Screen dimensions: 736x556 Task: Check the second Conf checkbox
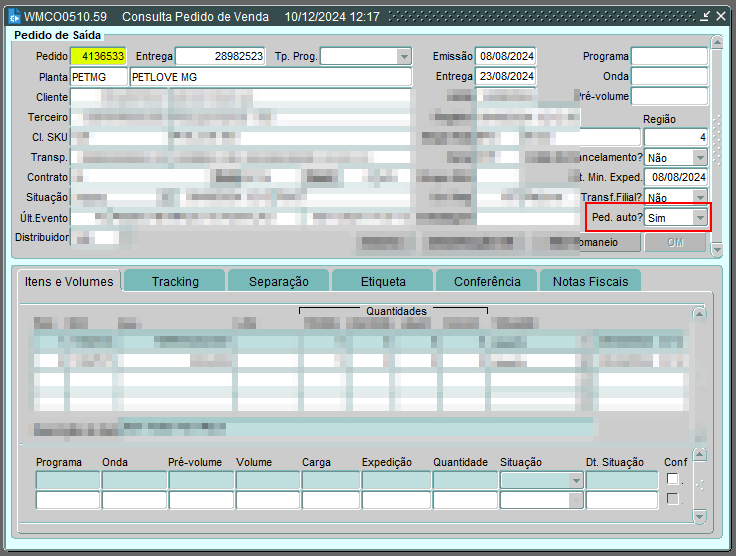tap(673, 499)
